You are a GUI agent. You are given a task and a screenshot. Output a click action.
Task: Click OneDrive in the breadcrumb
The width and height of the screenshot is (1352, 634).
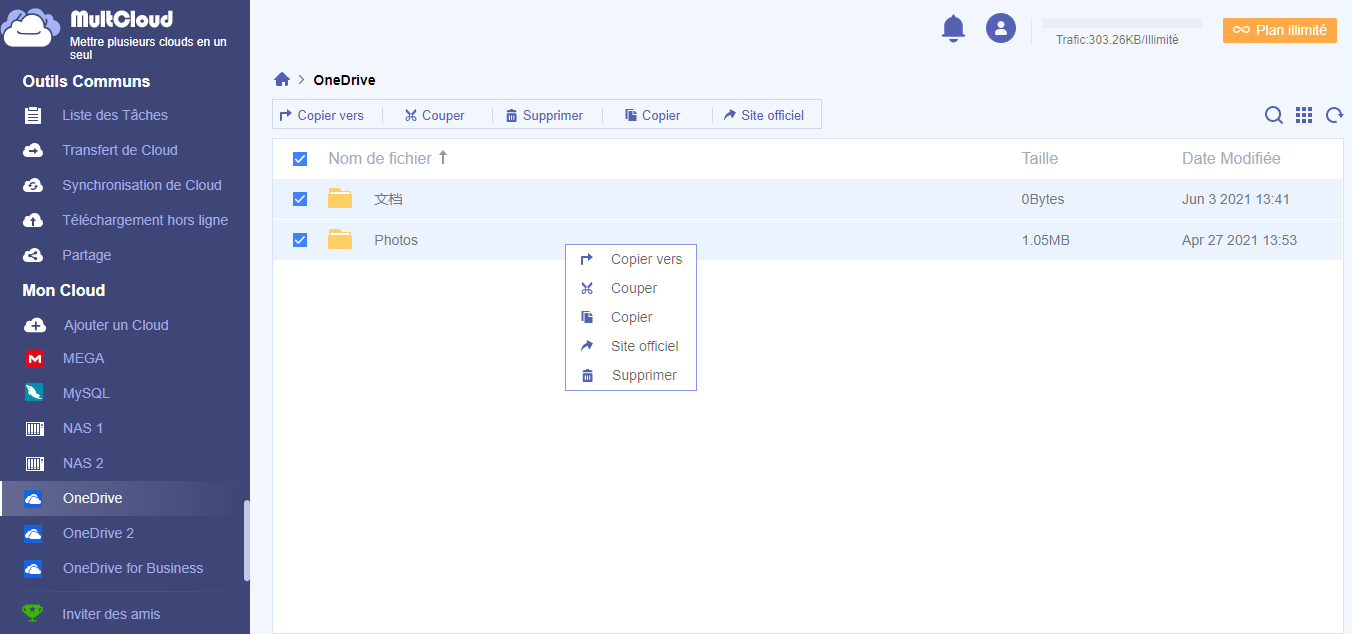pyautogui.click(x=344, y=80)
